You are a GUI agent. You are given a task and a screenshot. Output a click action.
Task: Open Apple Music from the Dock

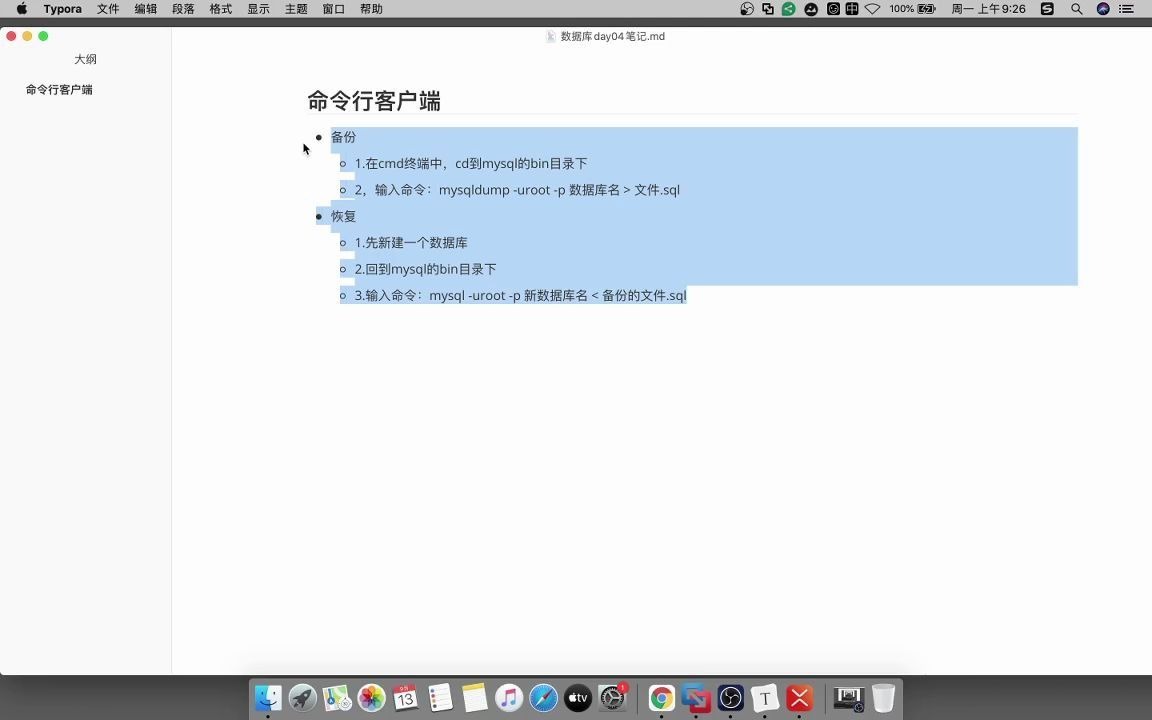(x=509, y=698)
